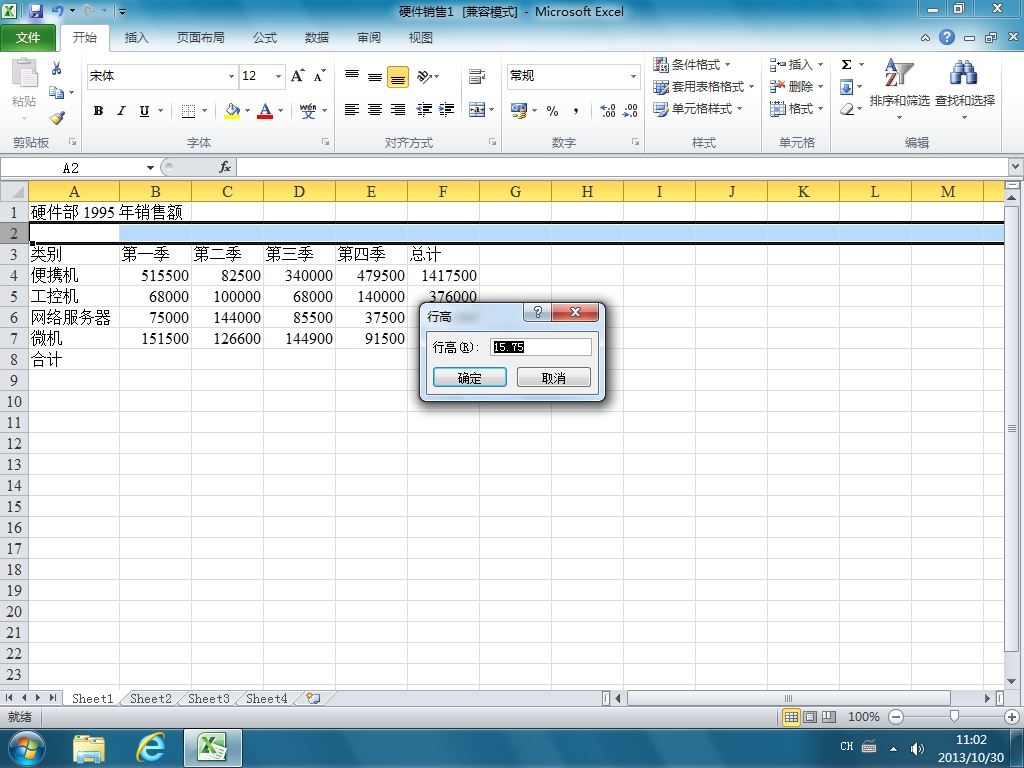Switch to the Sheet2 worksheet tab

[x=151, y=698]
